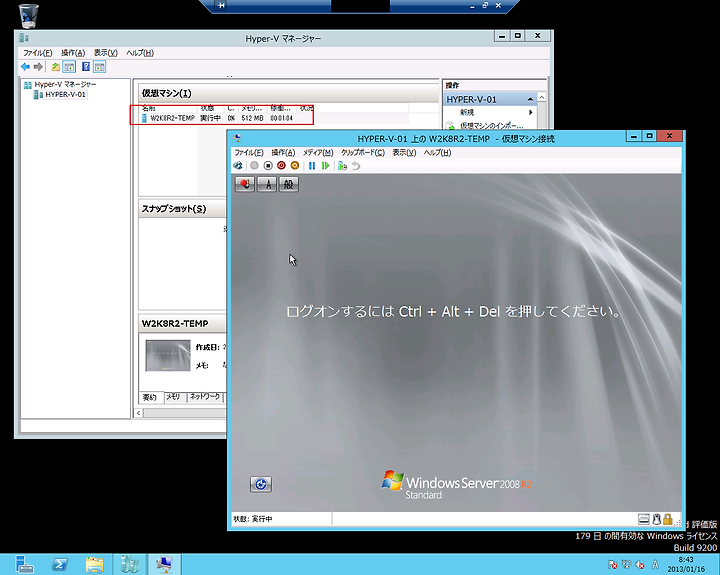Click the red IME pad button in guest
Screen dimensions: 720x575
tap(245, 184)
